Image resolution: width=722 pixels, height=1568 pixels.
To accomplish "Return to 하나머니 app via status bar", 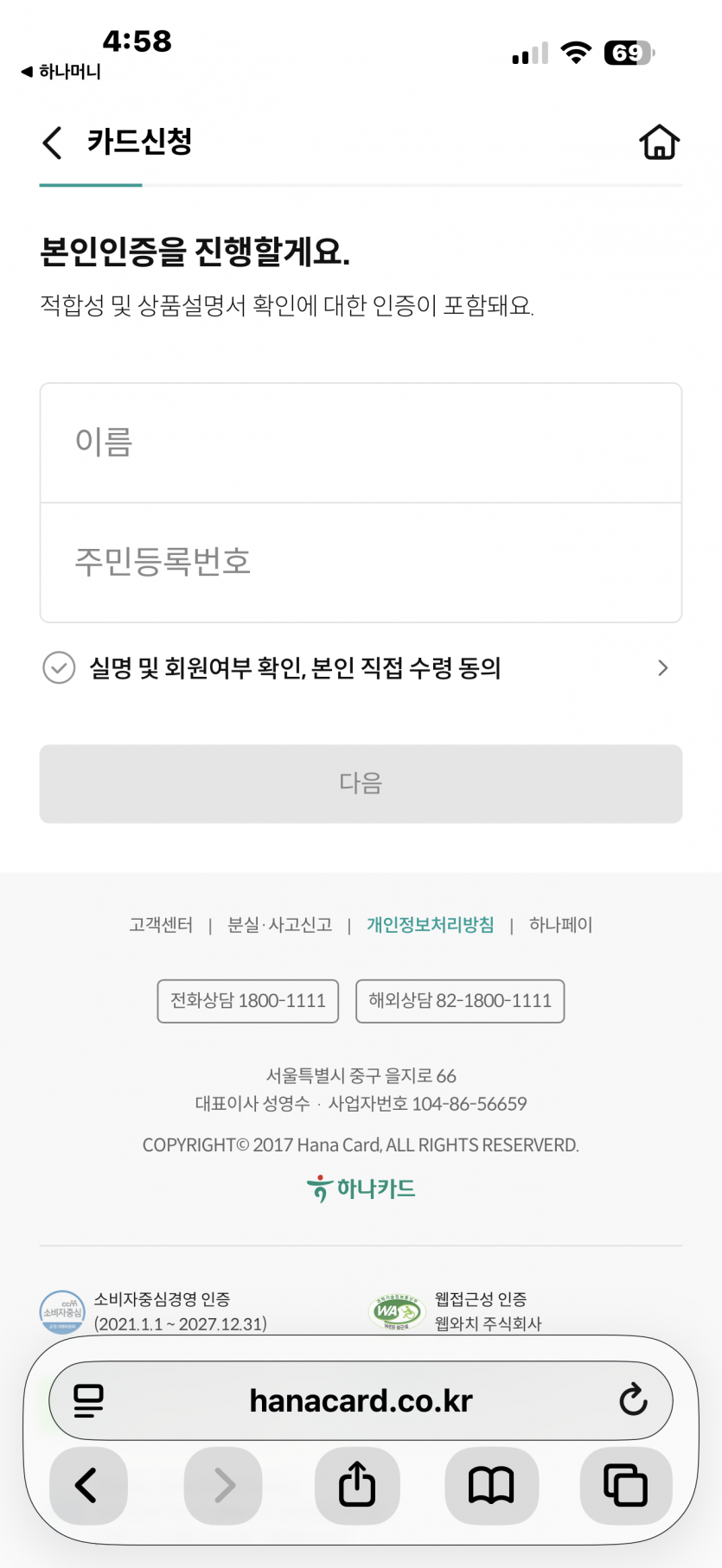I will (61, 72).
